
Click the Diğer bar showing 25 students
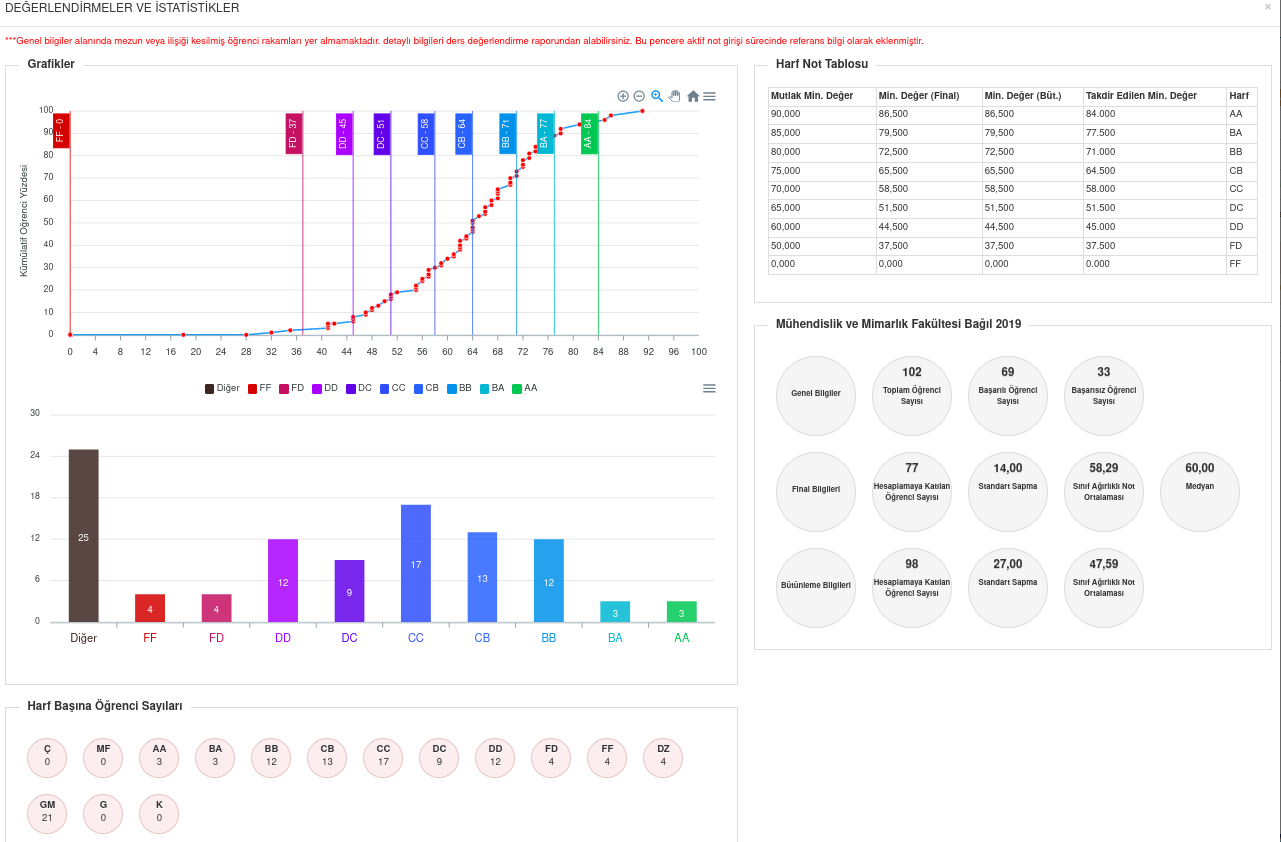pyautogui.click(x=84, y=536)
